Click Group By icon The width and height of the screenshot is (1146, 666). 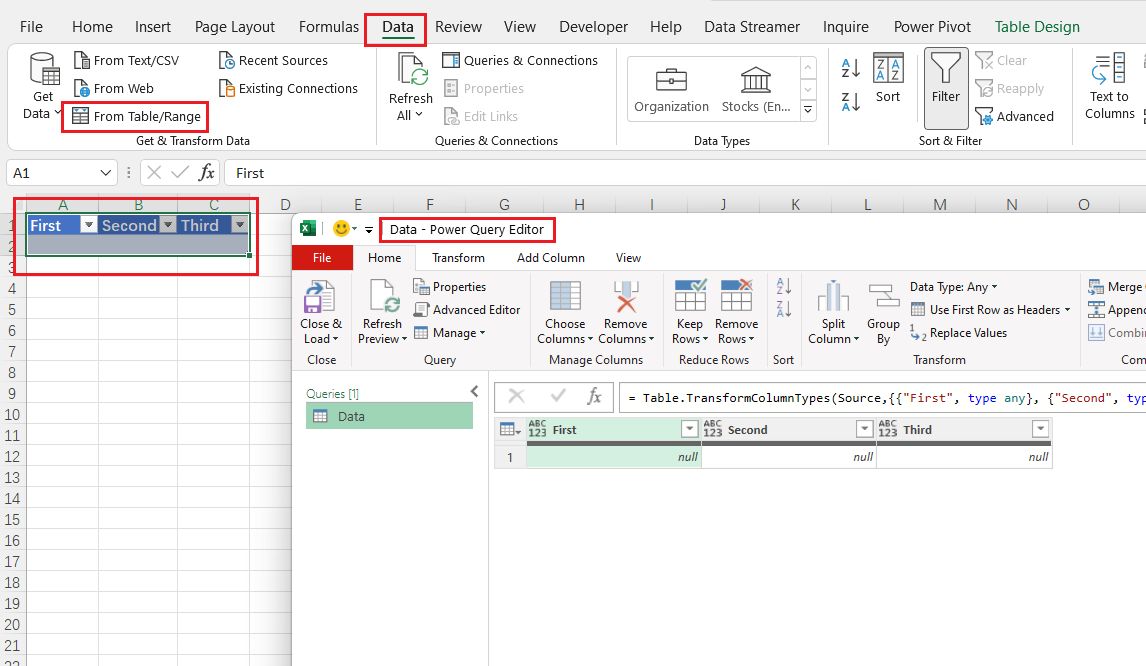(884, 296)
